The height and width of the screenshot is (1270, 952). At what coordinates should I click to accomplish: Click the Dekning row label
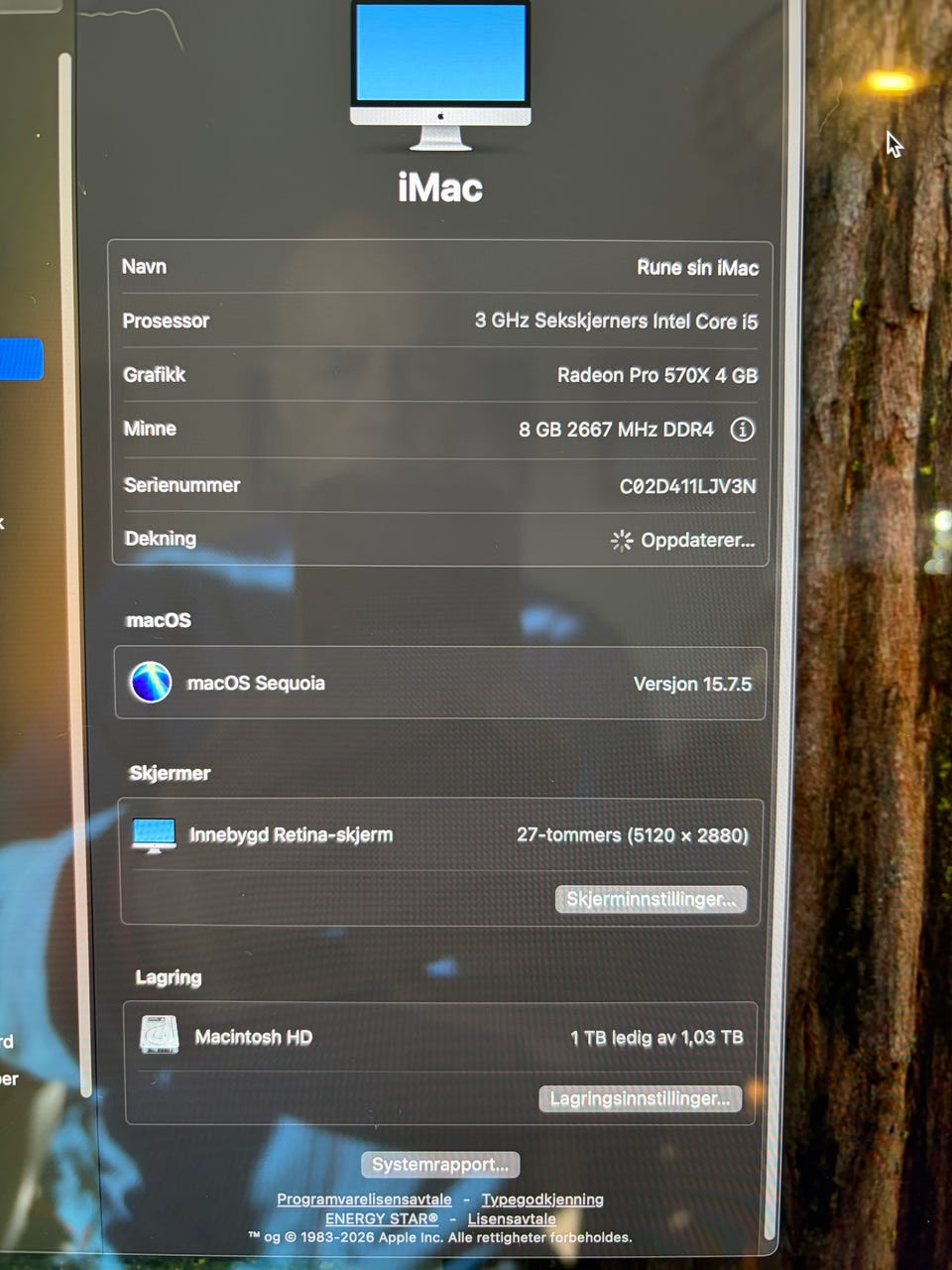pyautogui.click(x=160, y=539)
